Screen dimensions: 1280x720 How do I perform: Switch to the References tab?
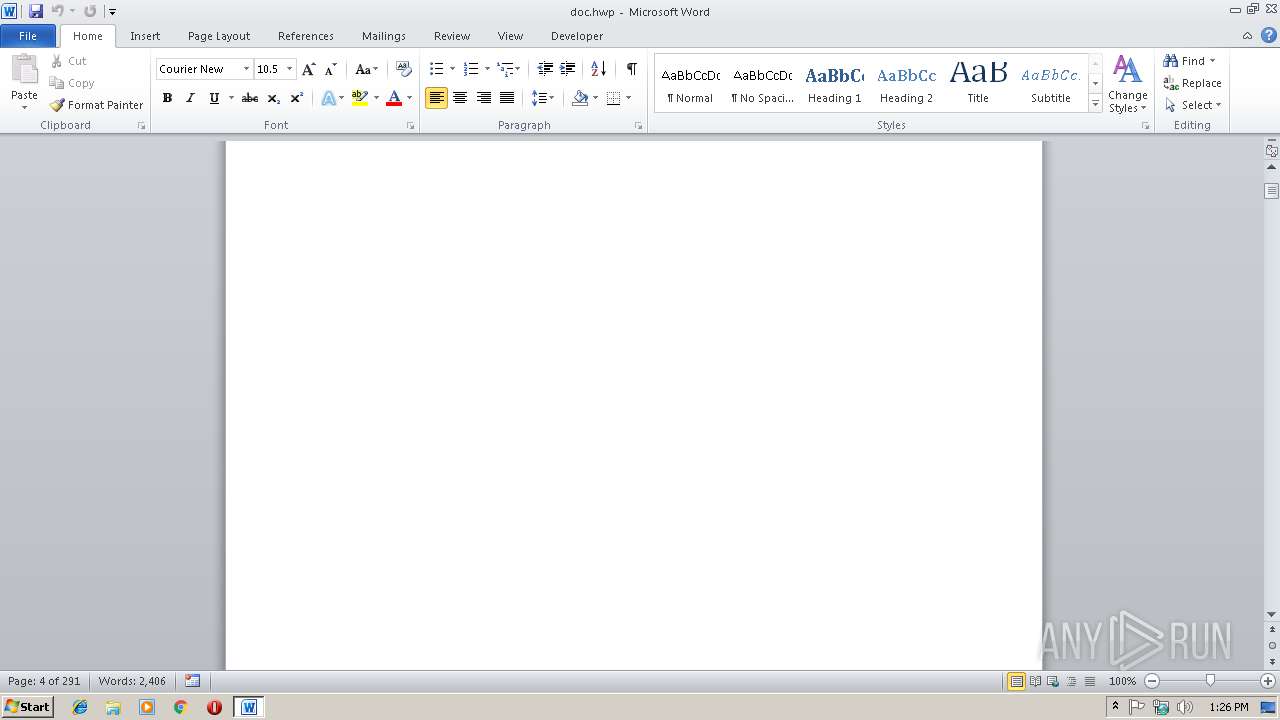click(x=306, y=36)
